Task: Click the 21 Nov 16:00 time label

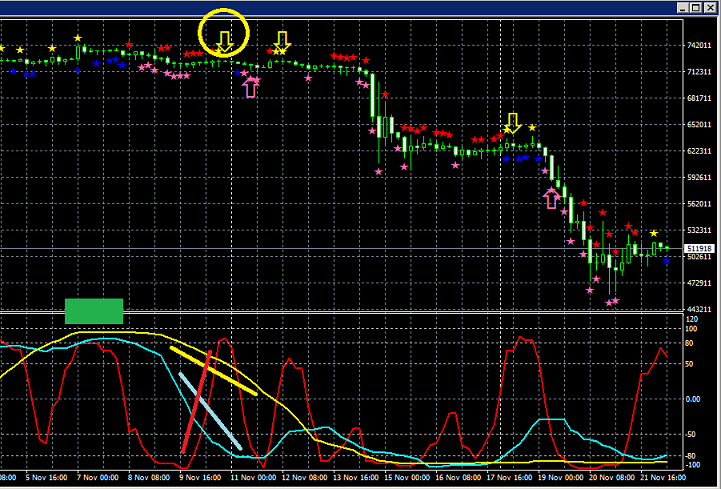Action: (663, 477)
